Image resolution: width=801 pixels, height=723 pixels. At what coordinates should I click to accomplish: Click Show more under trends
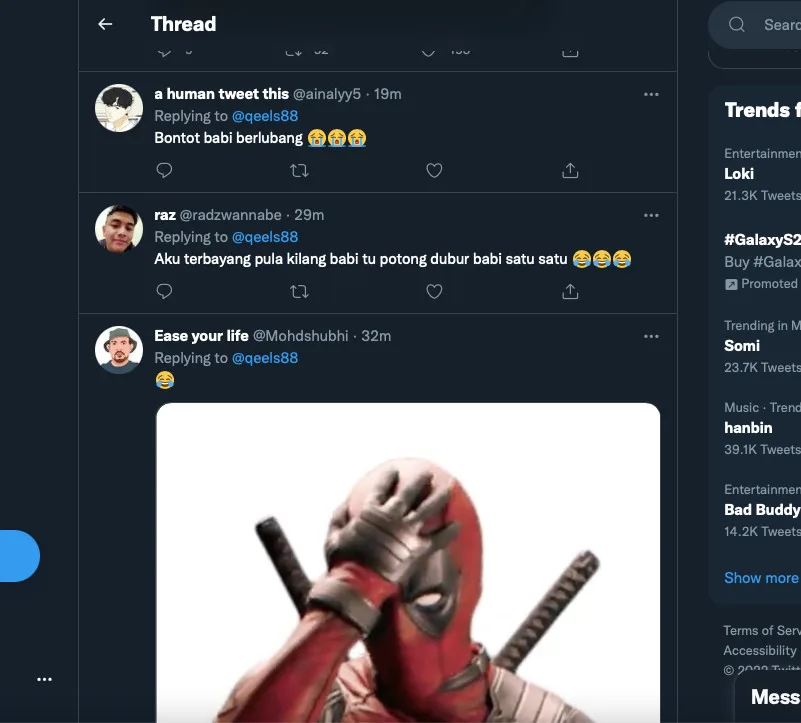click(x=761, y=578)
